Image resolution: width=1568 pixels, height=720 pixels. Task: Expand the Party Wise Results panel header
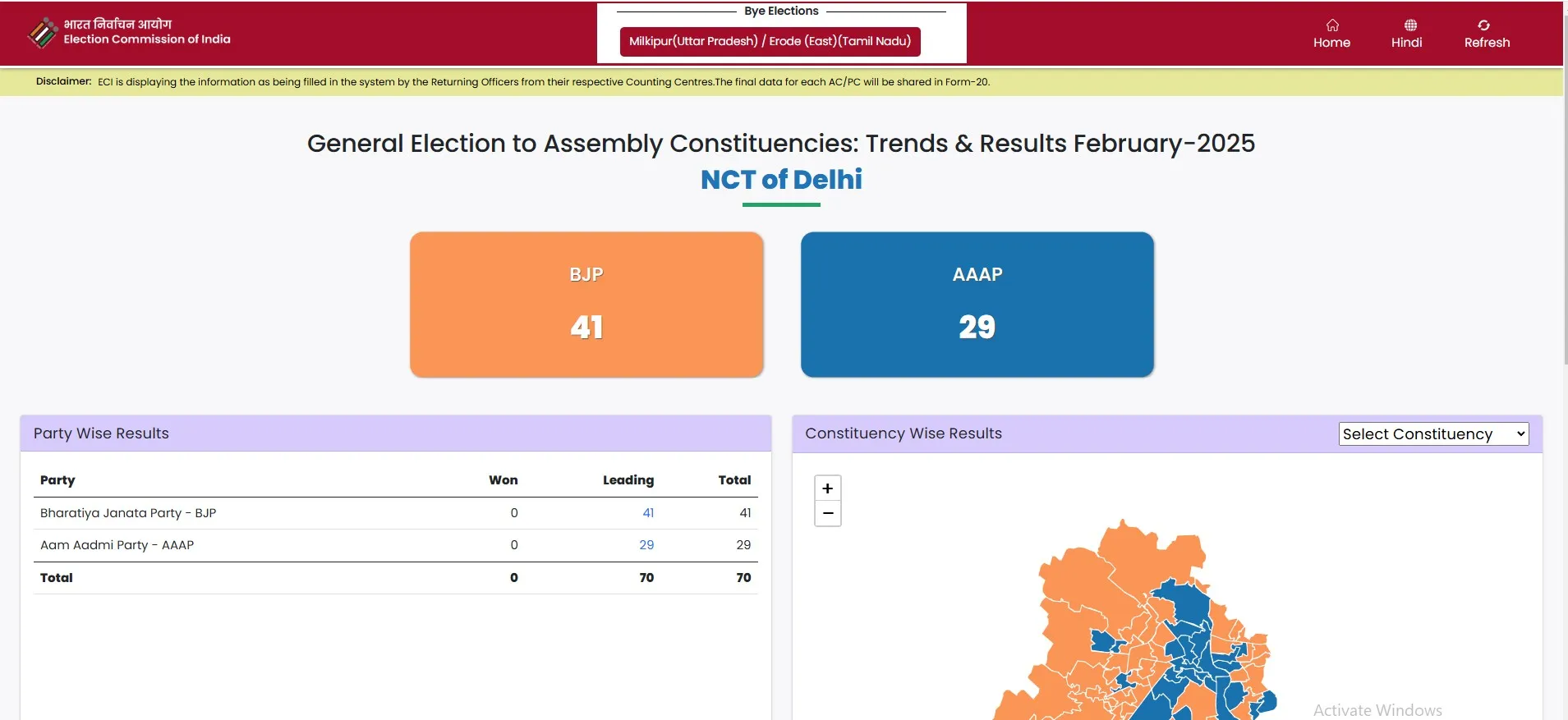coord(101,433)
